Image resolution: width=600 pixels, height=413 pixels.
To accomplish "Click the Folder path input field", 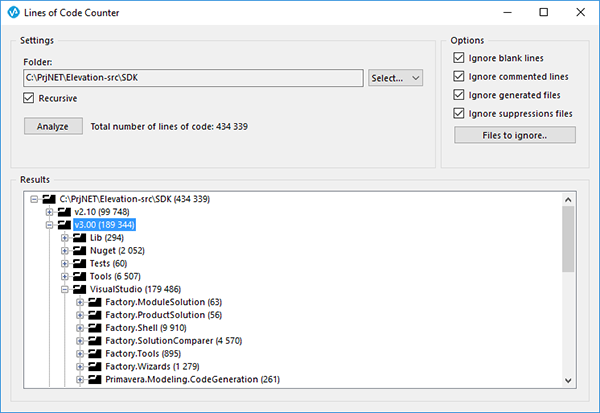I will point(193,78).
